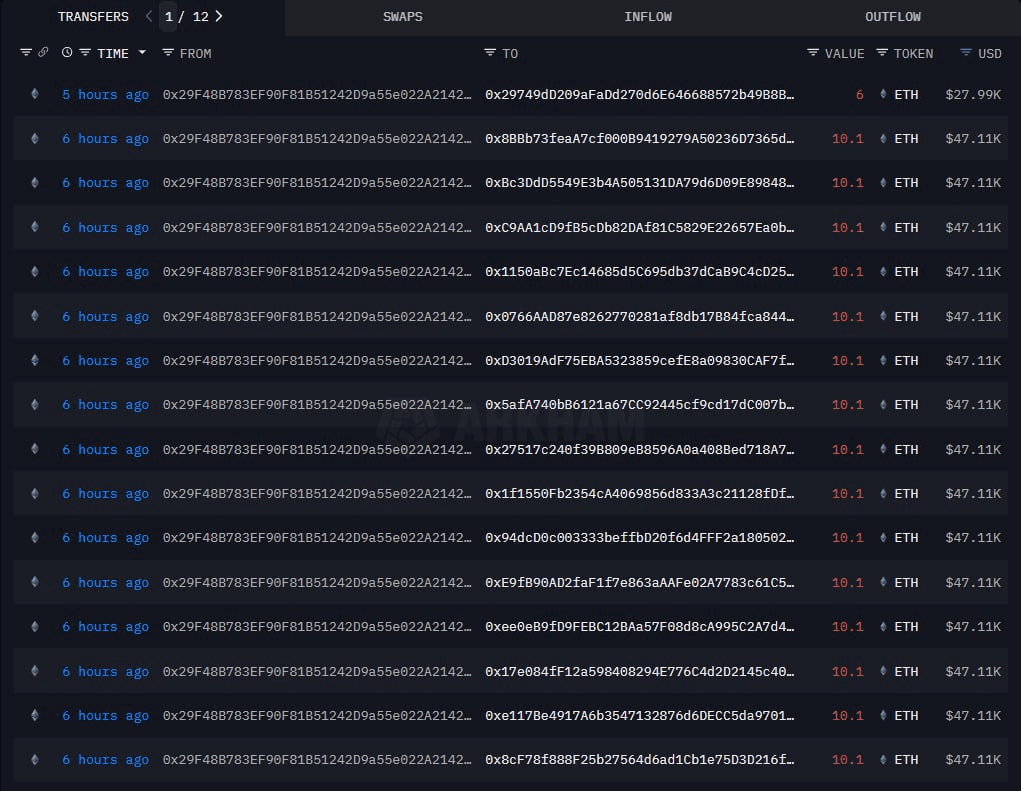Click Ethereum chain icon on 0xe117Be row
Screen dimensions: 1021x791
coord(35,715)
